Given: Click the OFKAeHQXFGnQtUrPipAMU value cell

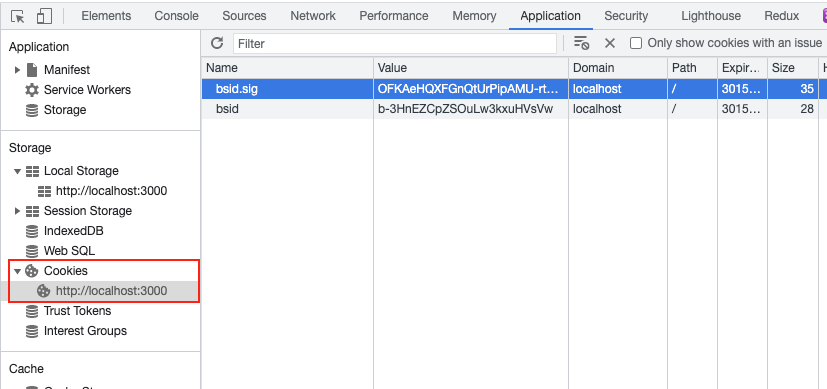Looking at the screenshot, I should 471,89.
